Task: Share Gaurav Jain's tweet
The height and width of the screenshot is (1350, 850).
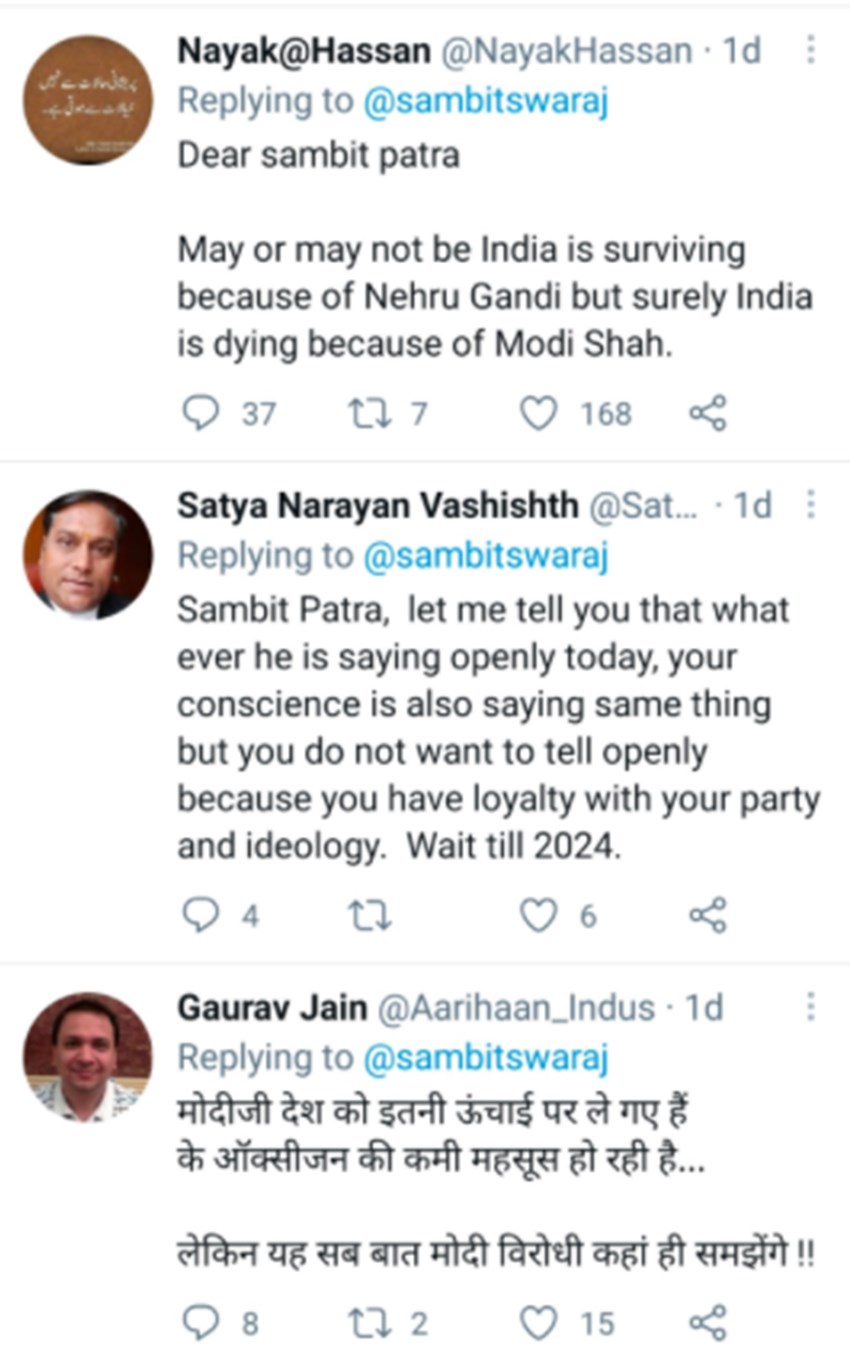Action: pyautogui.click(x=708, y=1322)
